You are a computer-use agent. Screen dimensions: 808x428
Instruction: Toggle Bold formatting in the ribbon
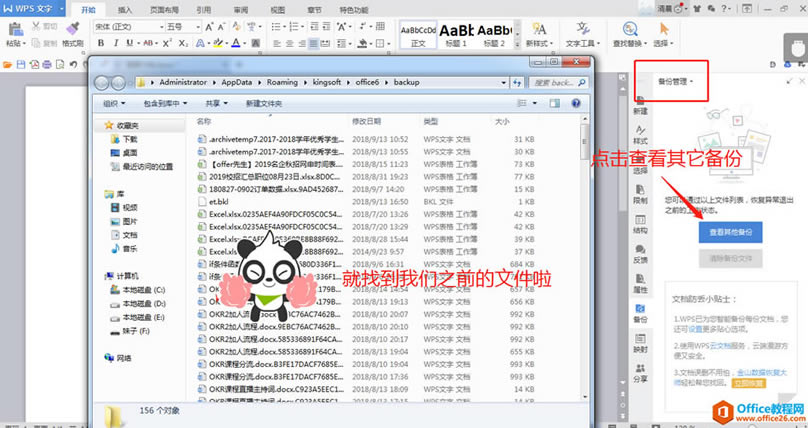[x=101, y=43]
